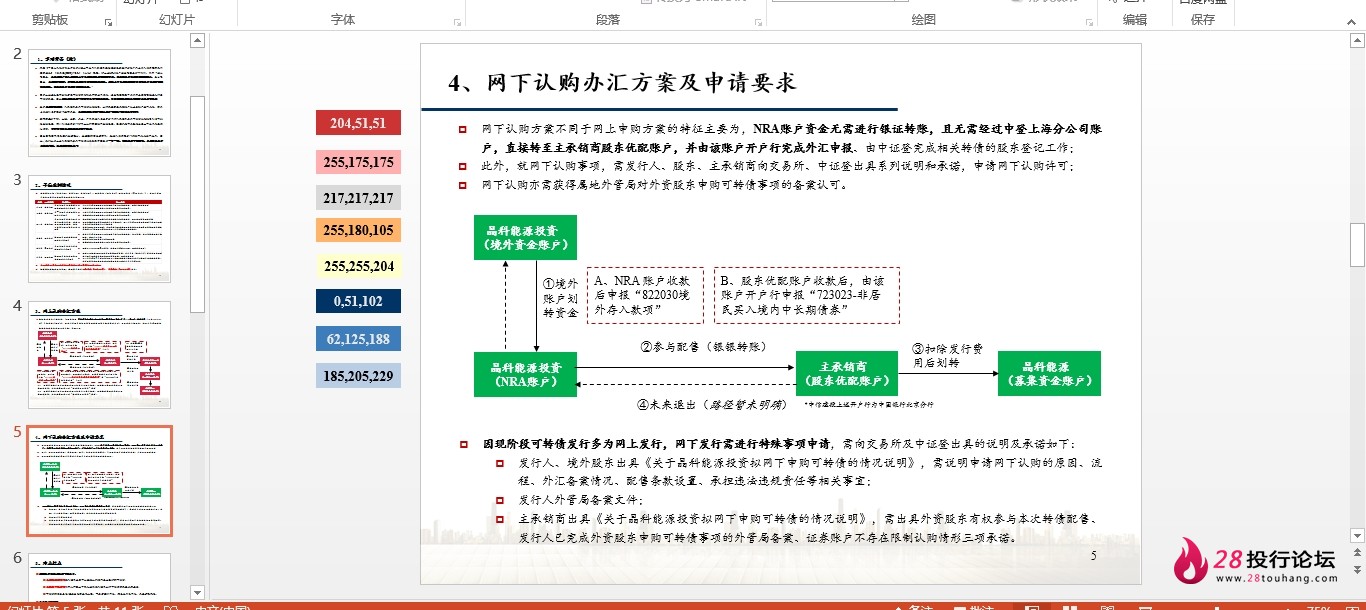1366x610 pixels.
Task: Click the slide page number 5
Action: (1093, 555)
